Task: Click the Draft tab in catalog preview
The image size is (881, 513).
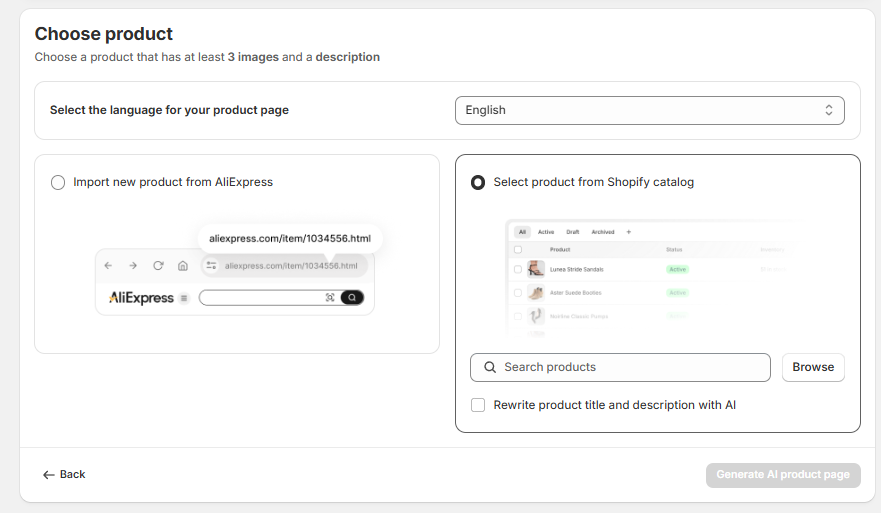Action: tap(573, 232)
